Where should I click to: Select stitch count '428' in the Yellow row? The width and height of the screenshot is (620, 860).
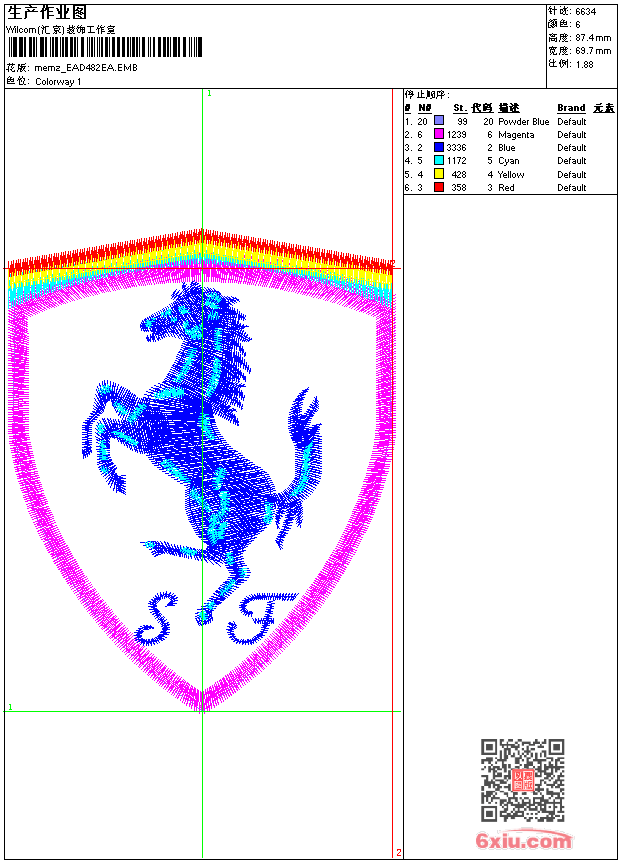pos(459,174)
